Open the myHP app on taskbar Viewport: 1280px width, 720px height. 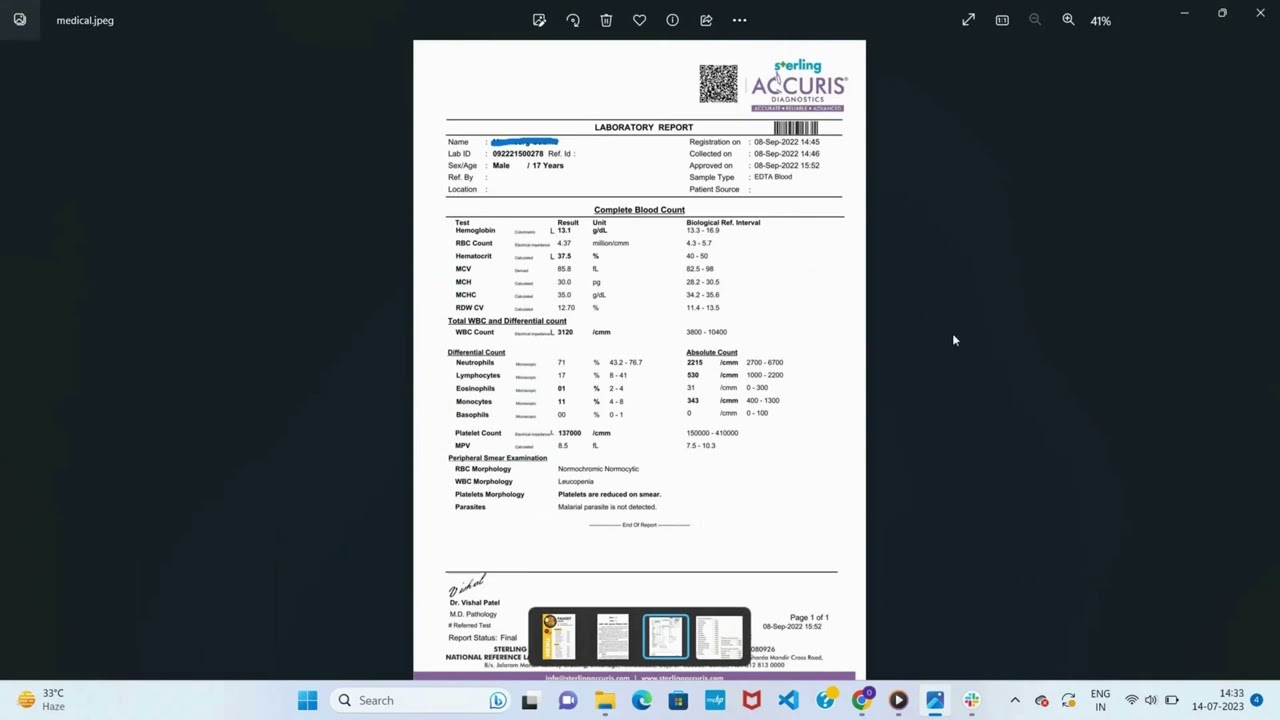pos(715,700)
